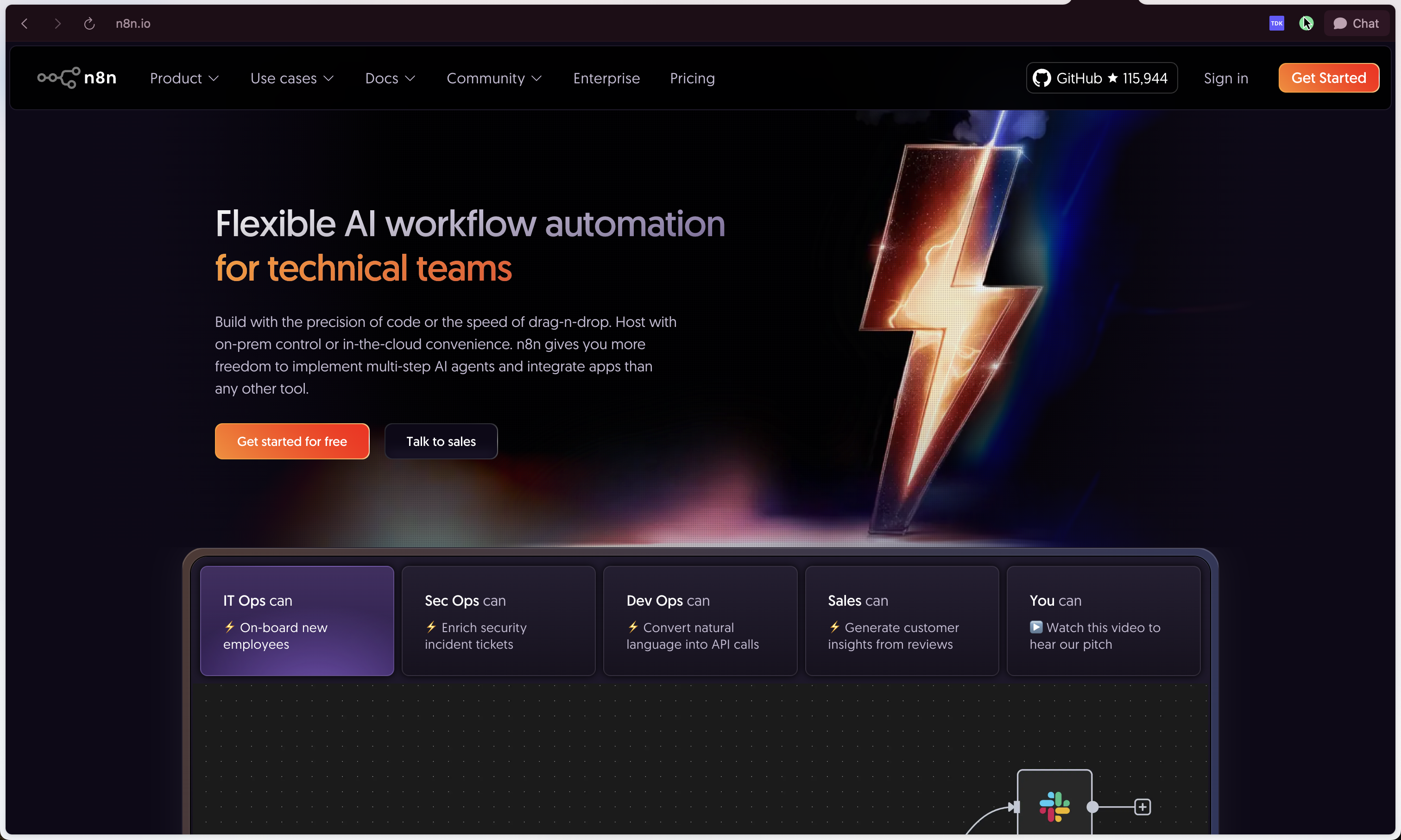Expand the Product dropdown menu
This screenshot has width=1401, height=840.
coord(184,78)
